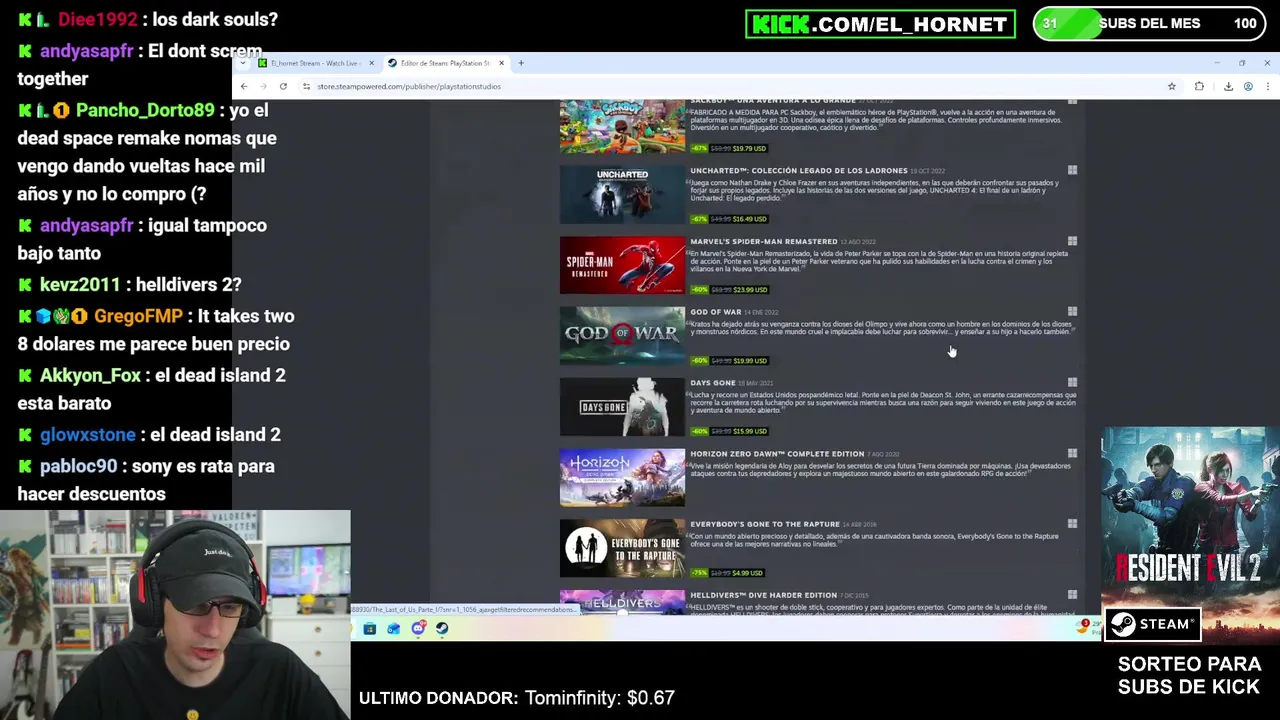Image resolution: width=1280 pixels, height=720 pixels.
Task: Click the browser forward arrow
Action: [x=263, y=86]
